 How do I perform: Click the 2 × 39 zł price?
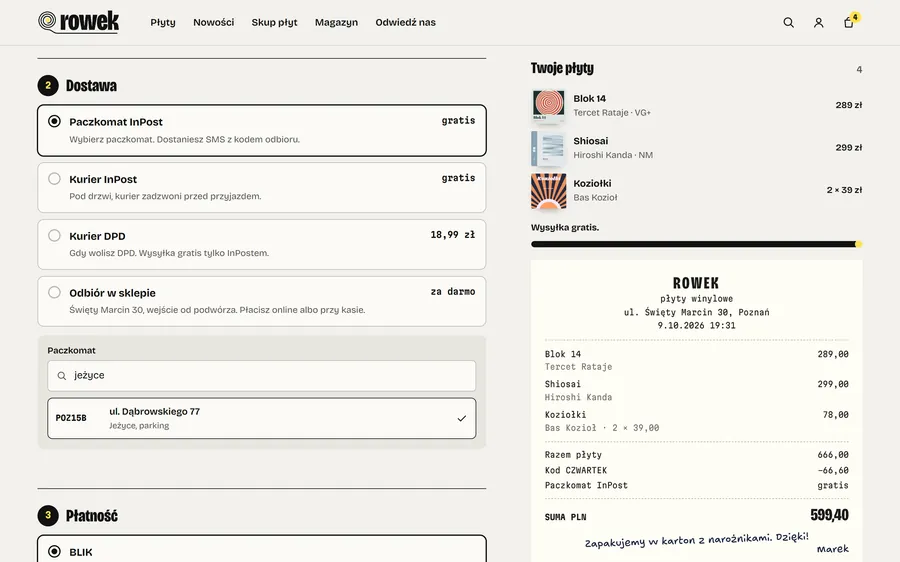click(844, 190)
